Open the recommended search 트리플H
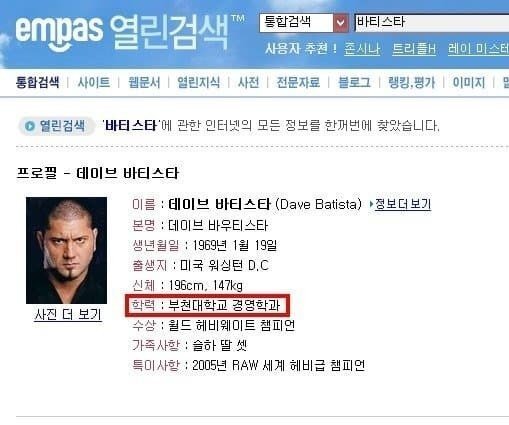 tap(414, 49)
